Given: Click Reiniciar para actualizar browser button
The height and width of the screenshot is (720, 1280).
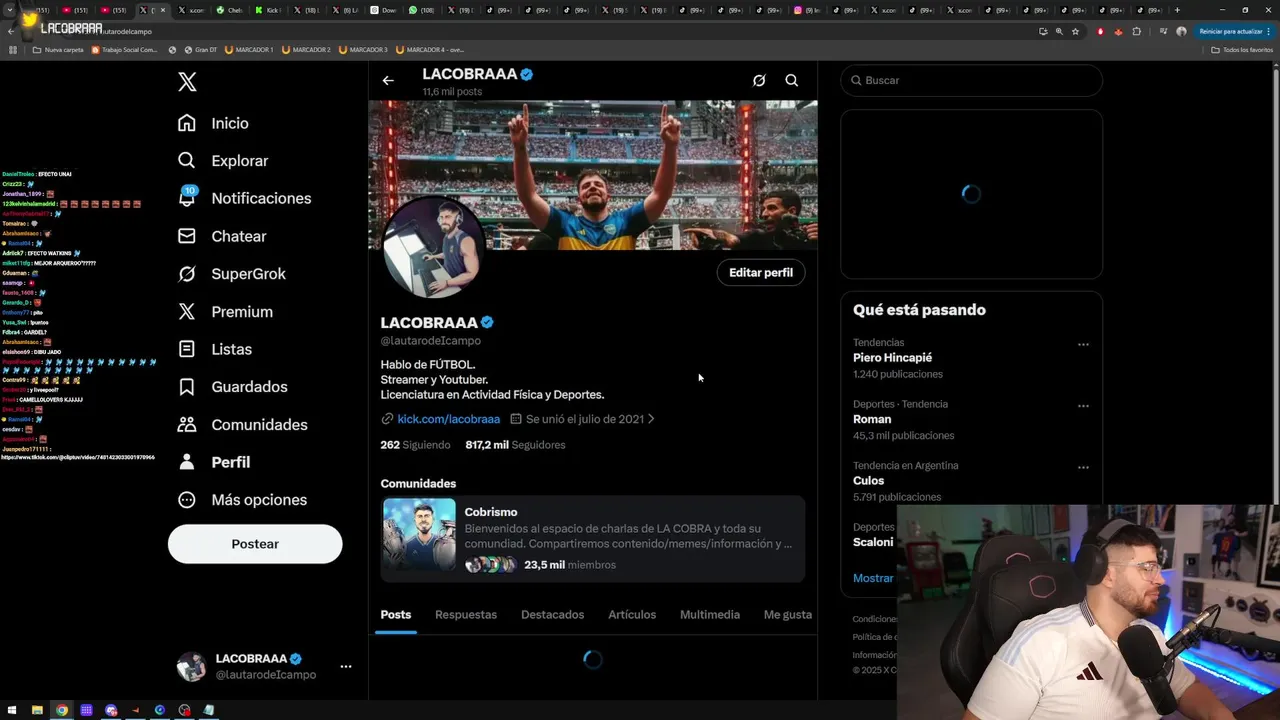Looking at the screenshot, I should [x=1235, y=31].
